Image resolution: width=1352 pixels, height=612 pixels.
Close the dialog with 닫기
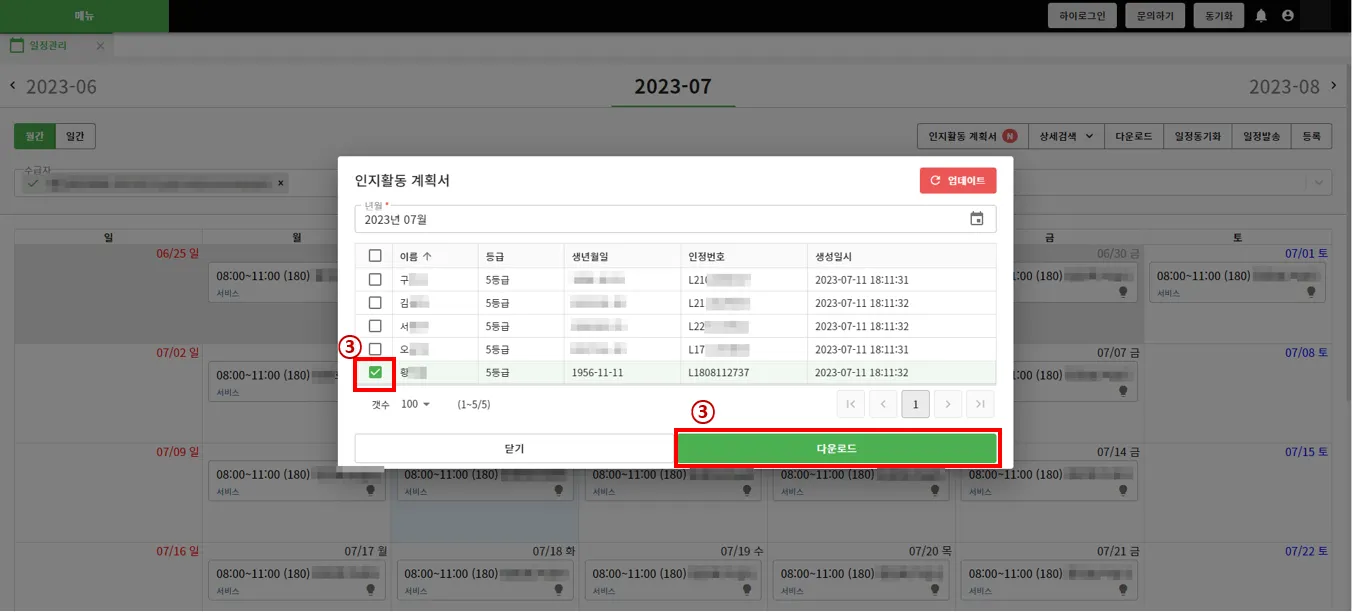514,449
